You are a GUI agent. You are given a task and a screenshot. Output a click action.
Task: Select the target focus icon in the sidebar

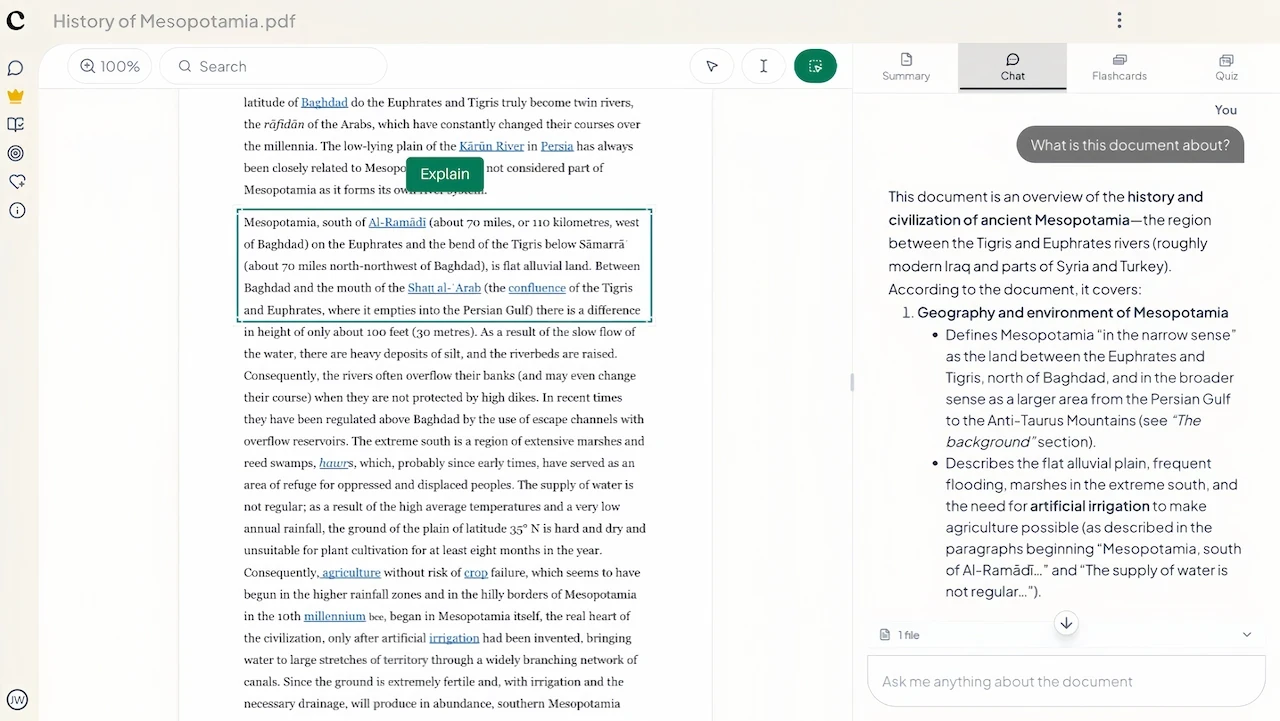coord(15,153)
